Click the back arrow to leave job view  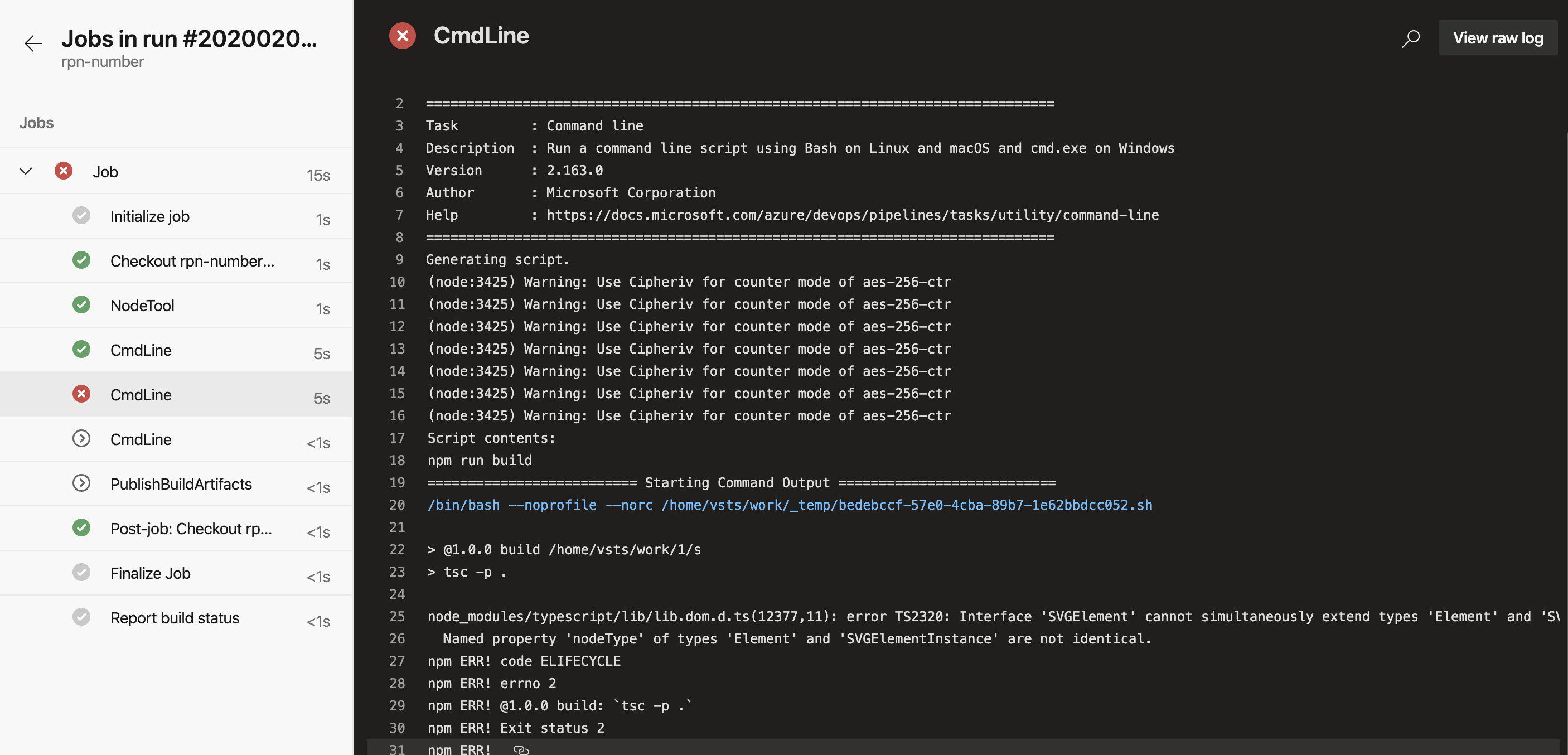[x=33, y=43]
